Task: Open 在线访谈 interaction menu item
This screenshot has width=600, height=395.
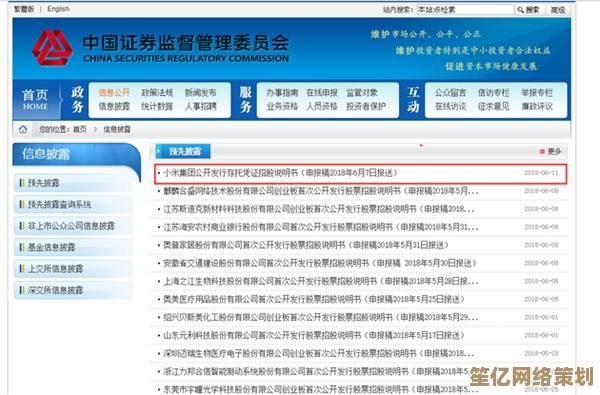Action: (x=450, y=106)
